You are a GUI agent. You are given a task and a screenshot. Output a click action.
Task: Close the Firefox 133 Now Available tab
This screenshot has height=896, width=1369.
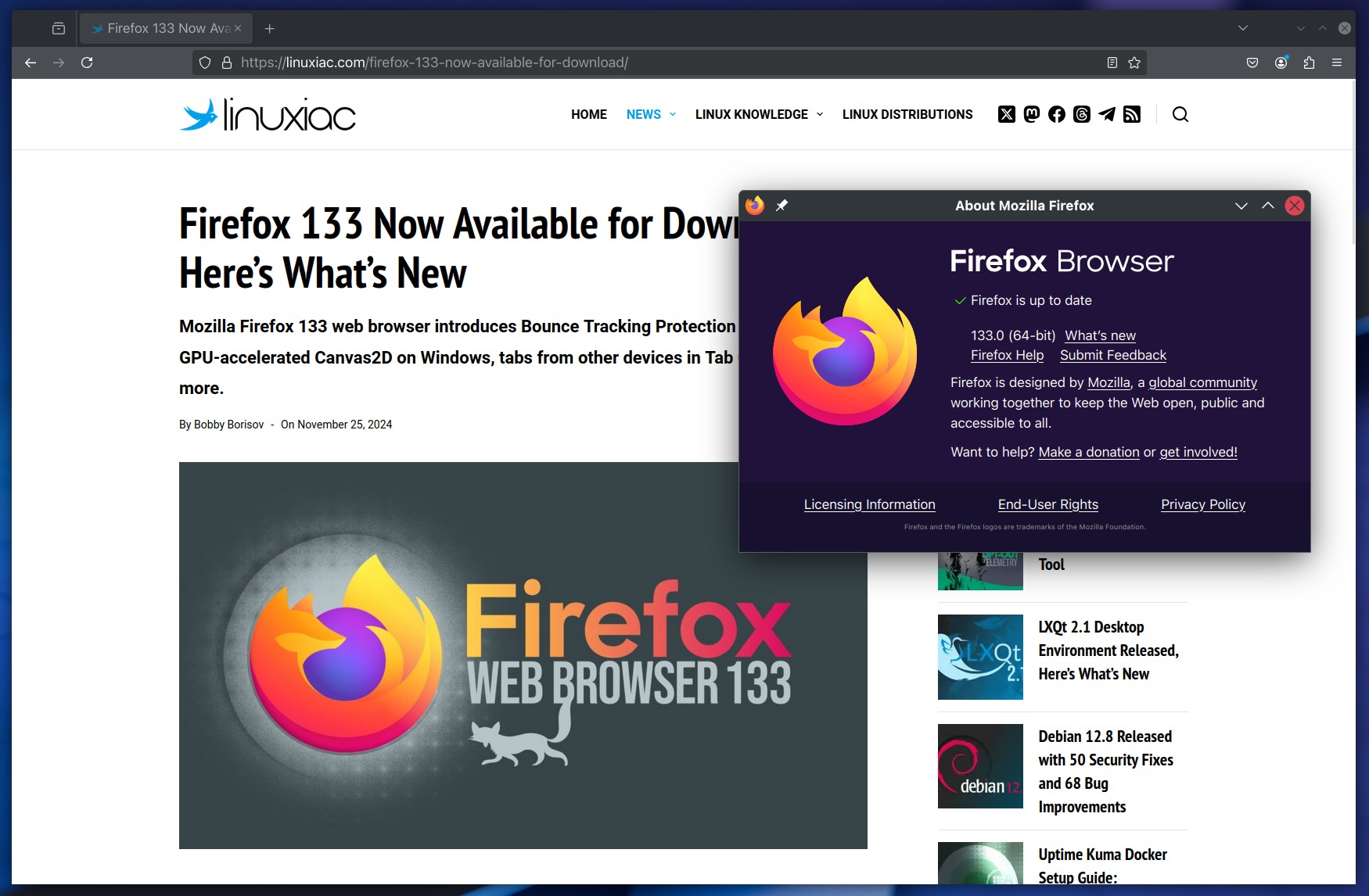click(x=238, y=28)
